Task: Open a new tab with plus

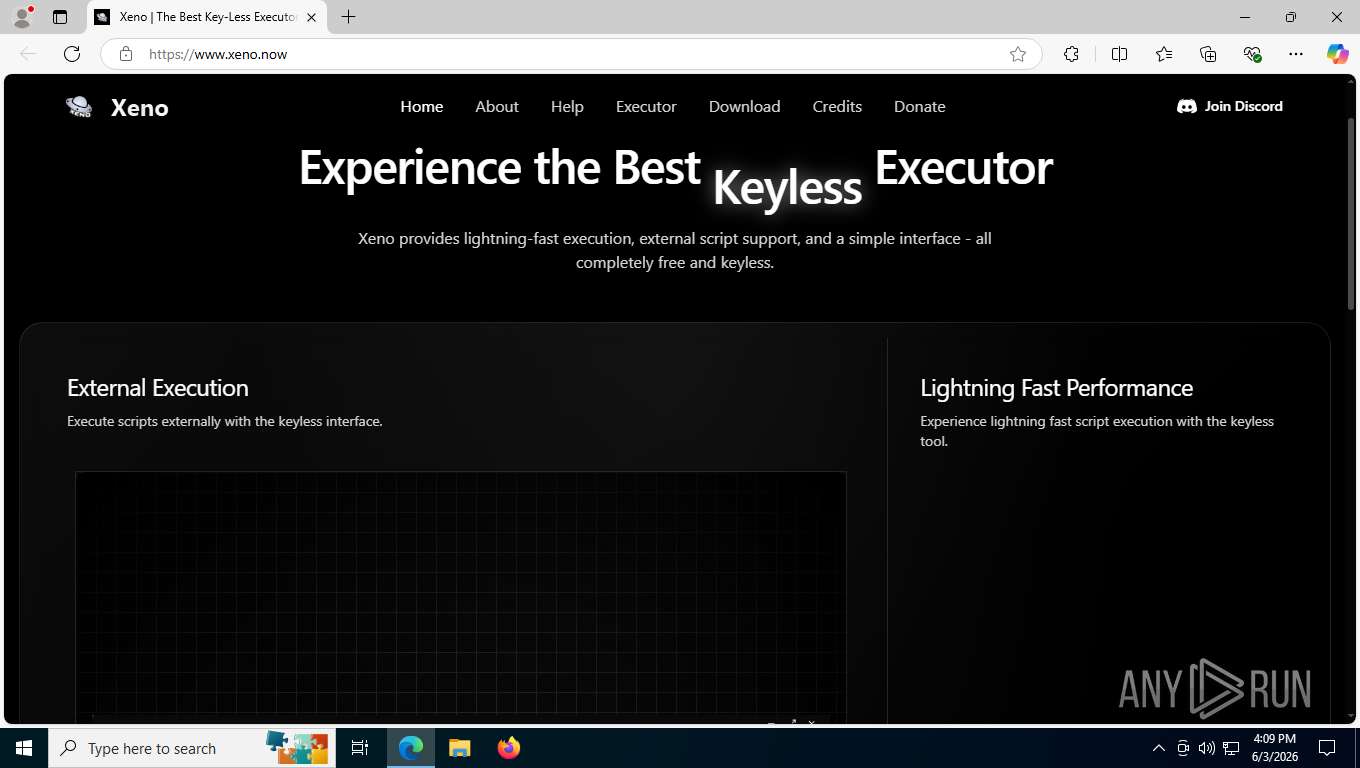Action: pos(348,17)
